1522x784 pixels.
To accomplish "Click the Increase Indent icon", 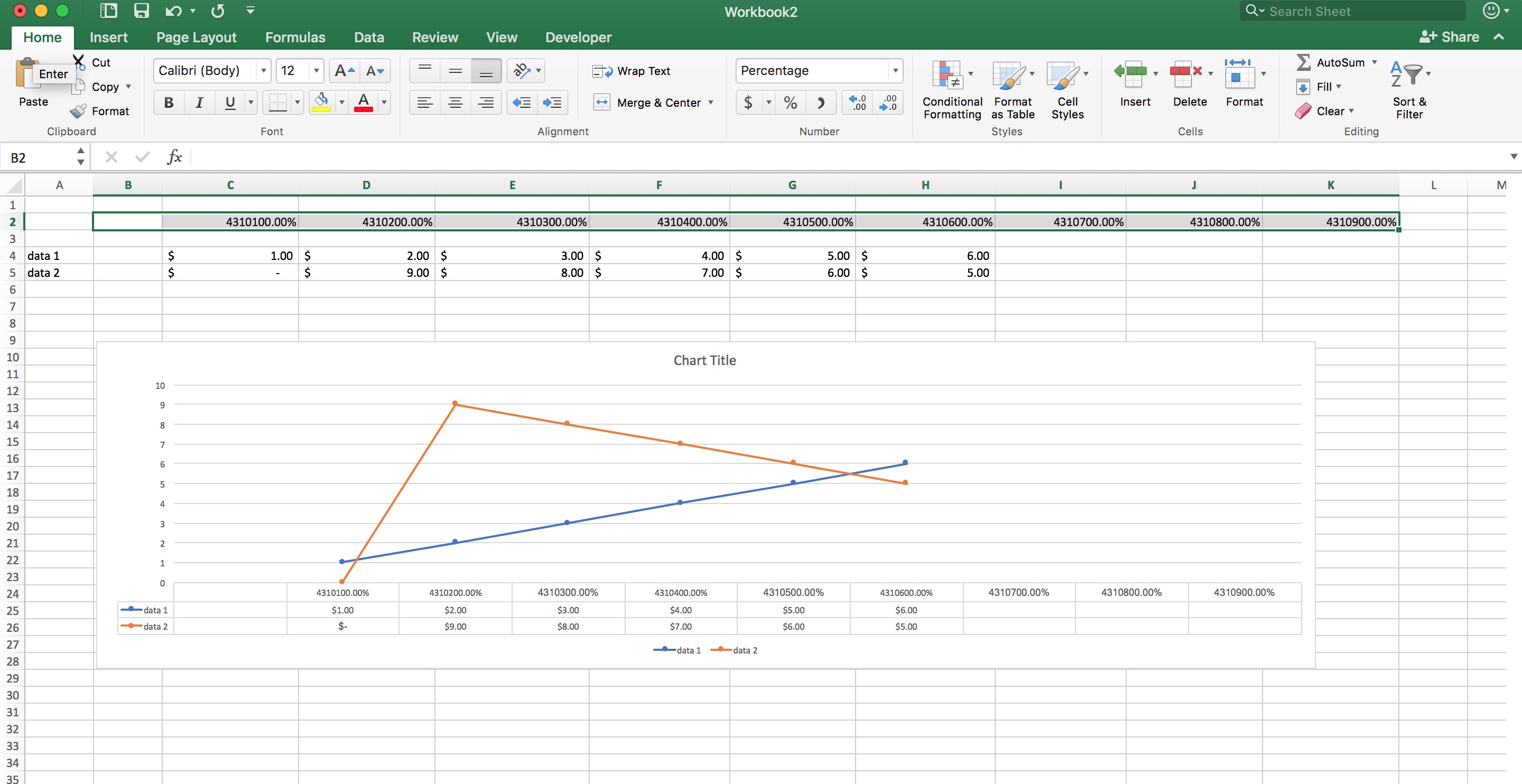I will [x=552, y=103].
